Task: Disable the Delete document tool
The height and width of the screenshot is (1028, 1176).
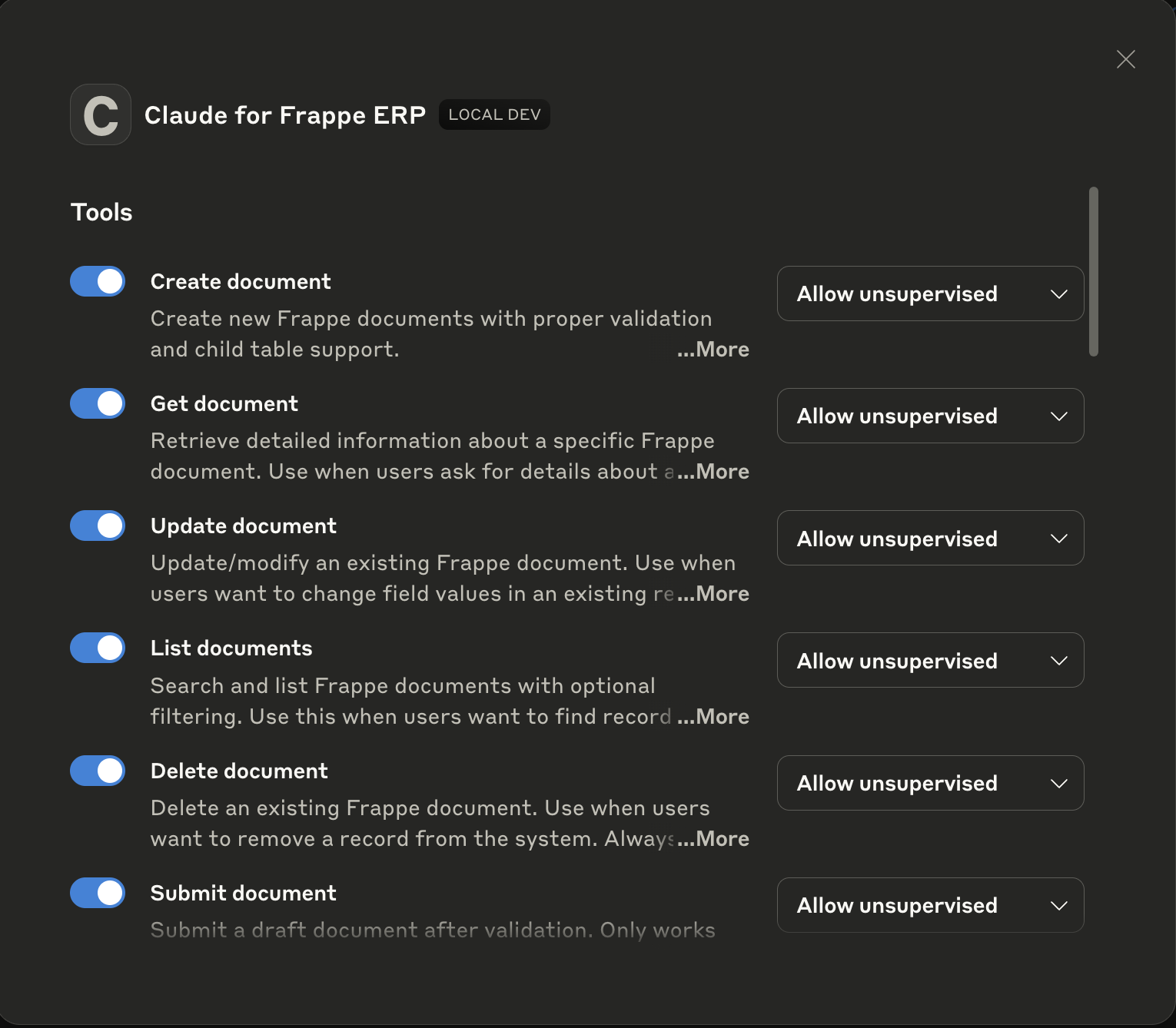Action: point(98,771)
